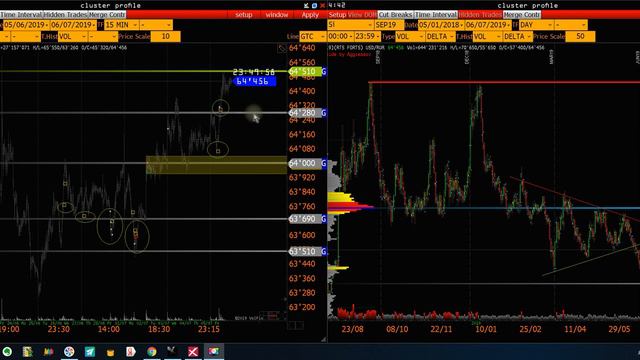Open the DAY timeframe dropdown

point(536,25)
